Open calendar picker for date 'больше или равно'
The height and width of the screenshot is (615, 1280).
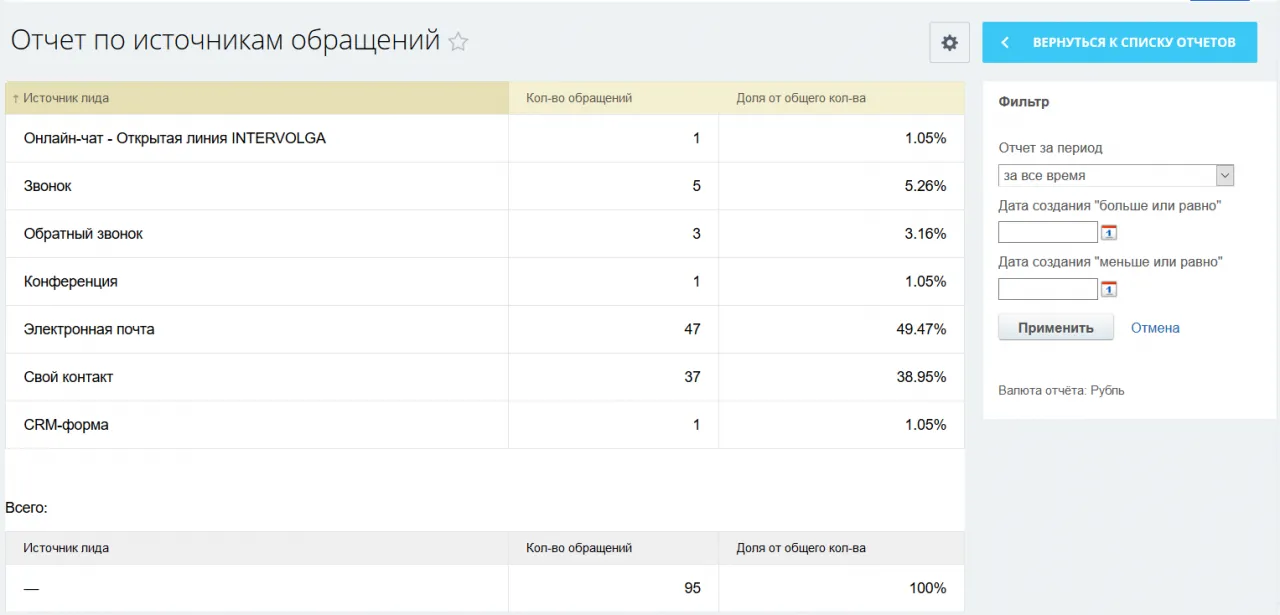point(1108,231)
